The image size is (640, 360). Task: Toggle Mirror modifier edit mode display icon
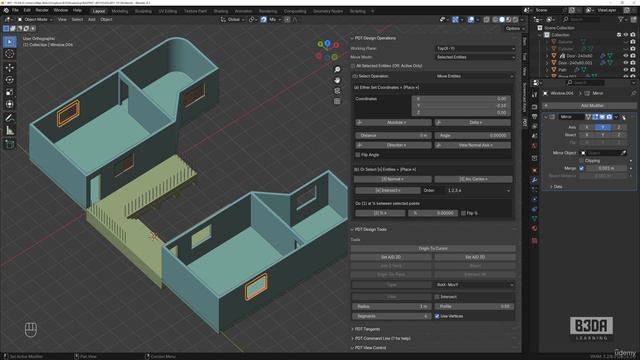(x=595, y=117)
